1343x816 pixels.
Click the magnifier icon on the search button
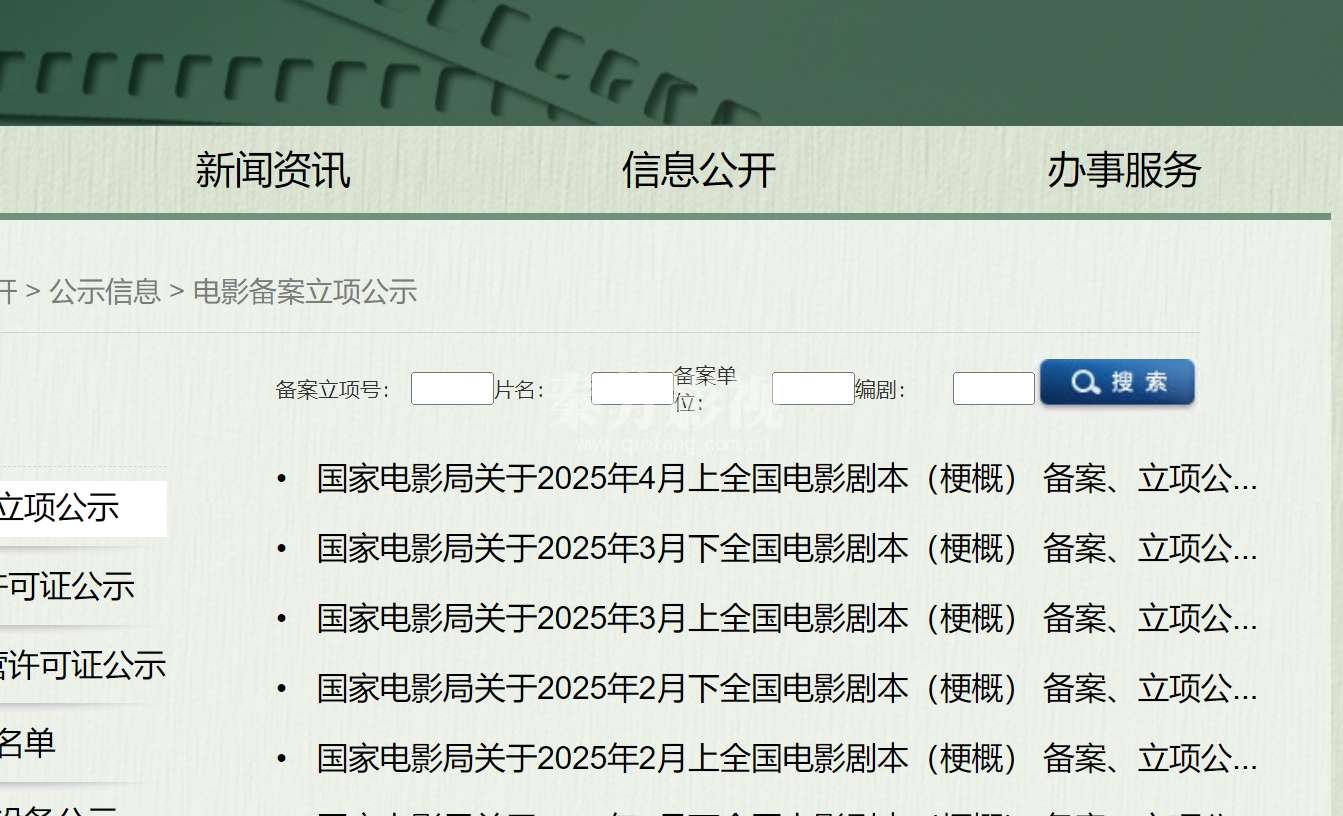pyautogui.click(x=1085, y=382)
